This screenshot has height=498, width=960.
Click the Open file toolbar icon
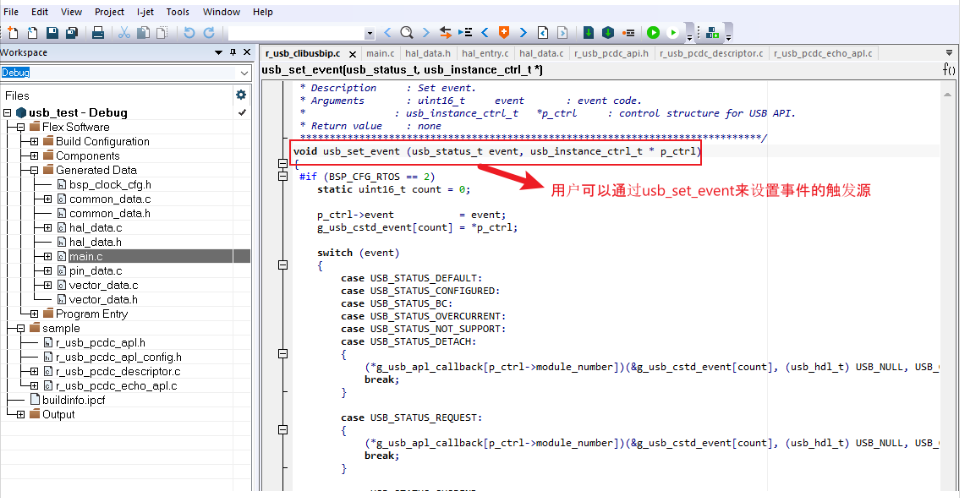(32, 32)
